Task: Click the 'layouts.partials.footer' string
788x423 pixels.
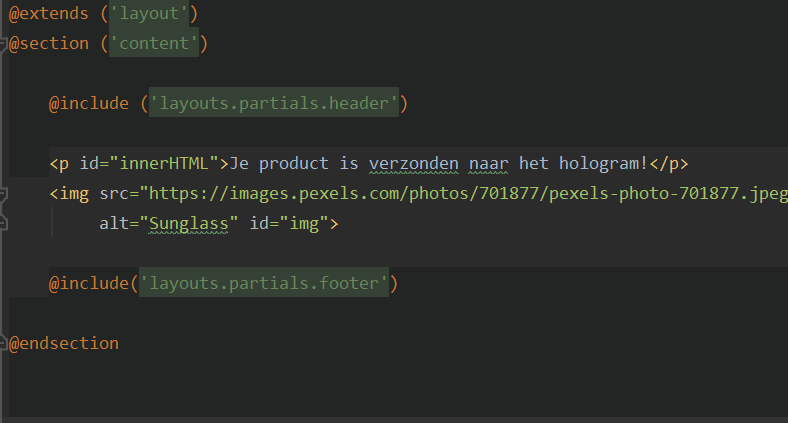Action: coord(264,283)
